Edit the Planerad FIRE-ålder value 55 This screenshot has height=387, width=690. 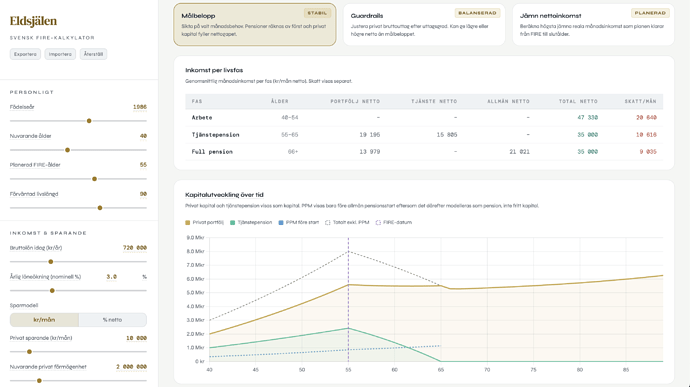[x=143, y=165]
